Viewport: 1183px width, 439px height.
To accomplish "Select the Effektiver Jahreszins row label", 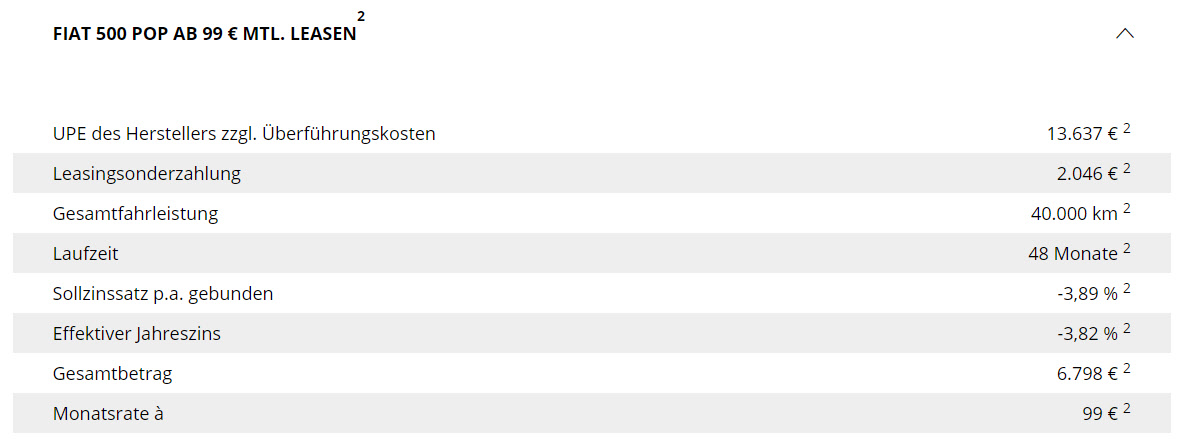I will 137,334.
